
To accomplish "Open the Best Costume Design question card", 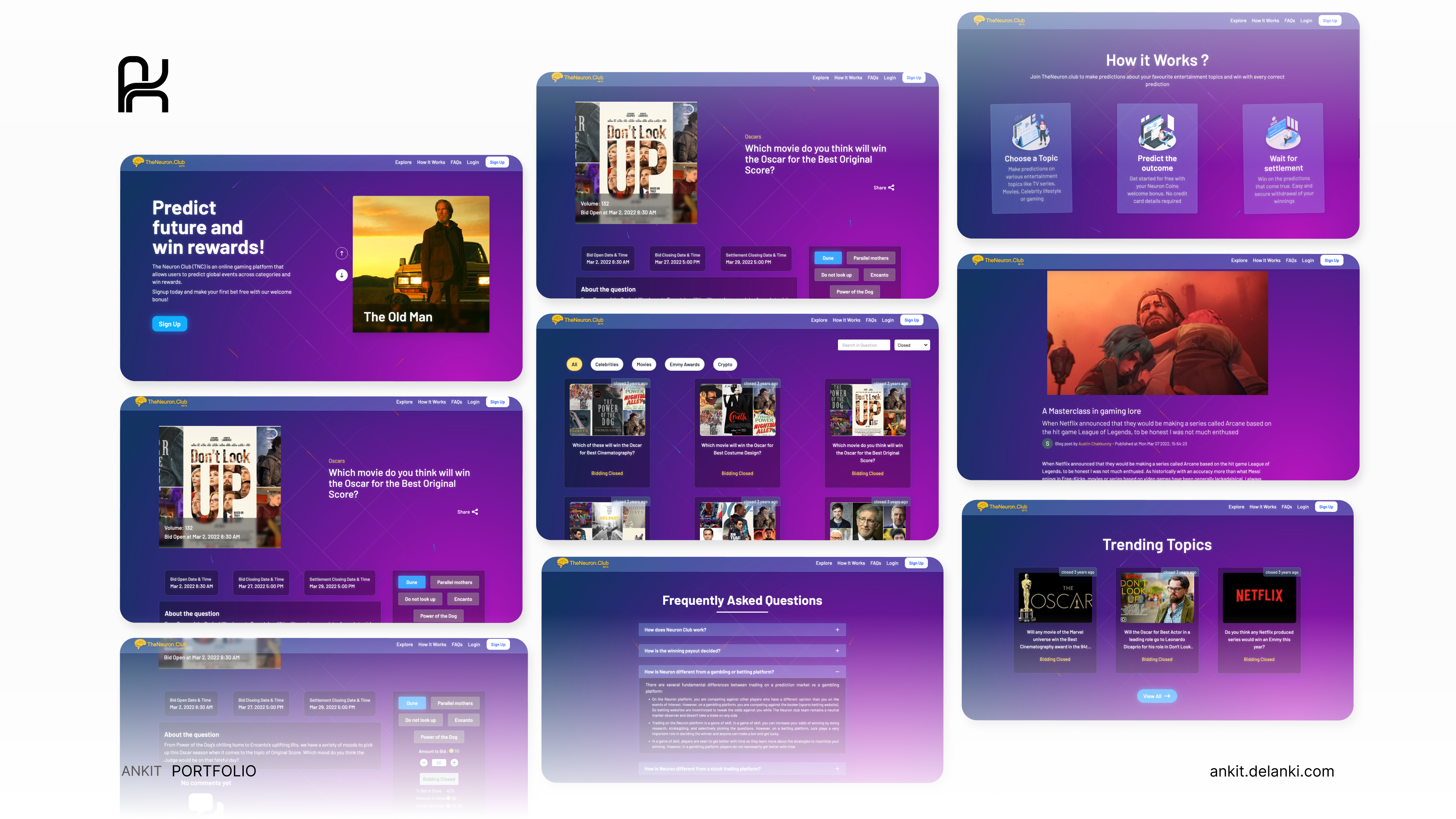I will pyautogui.click(x=737, y=433).
